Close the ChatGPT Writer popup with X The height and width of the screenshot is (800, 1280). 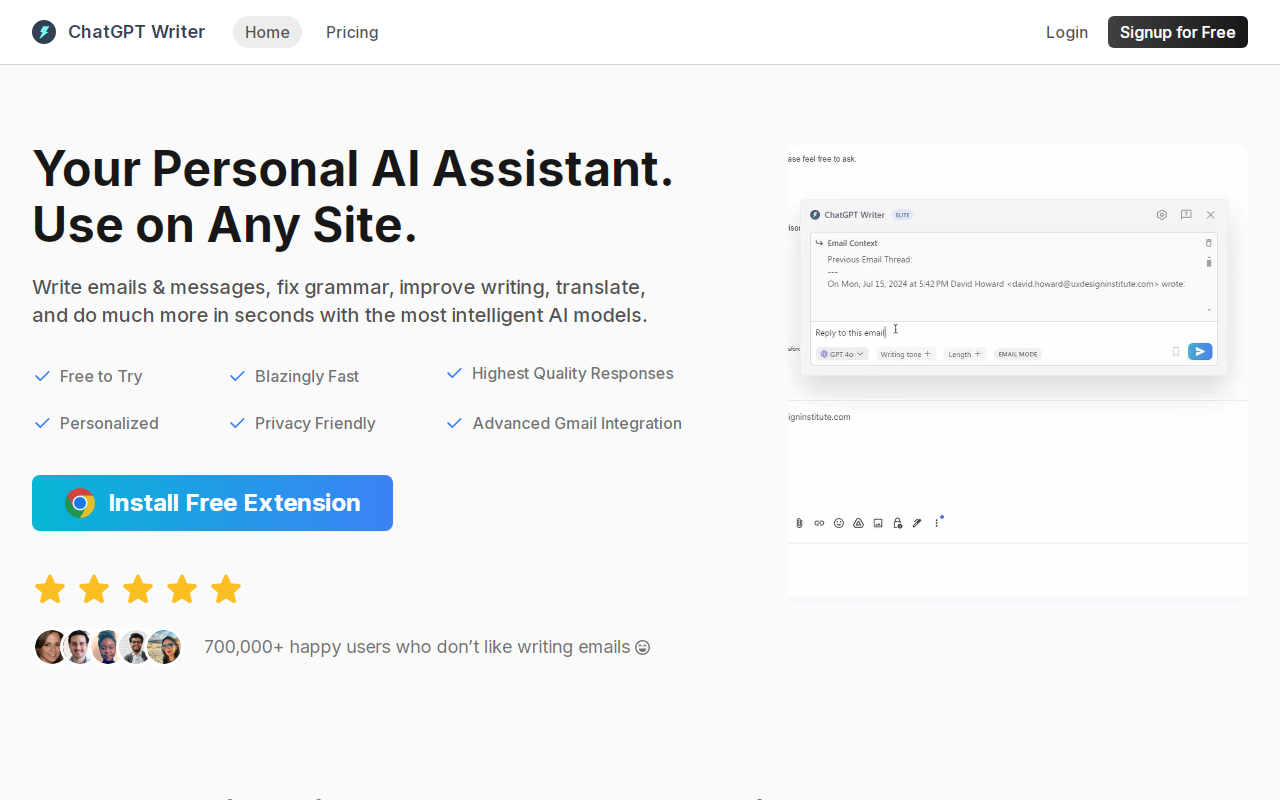coord(1210,215)
